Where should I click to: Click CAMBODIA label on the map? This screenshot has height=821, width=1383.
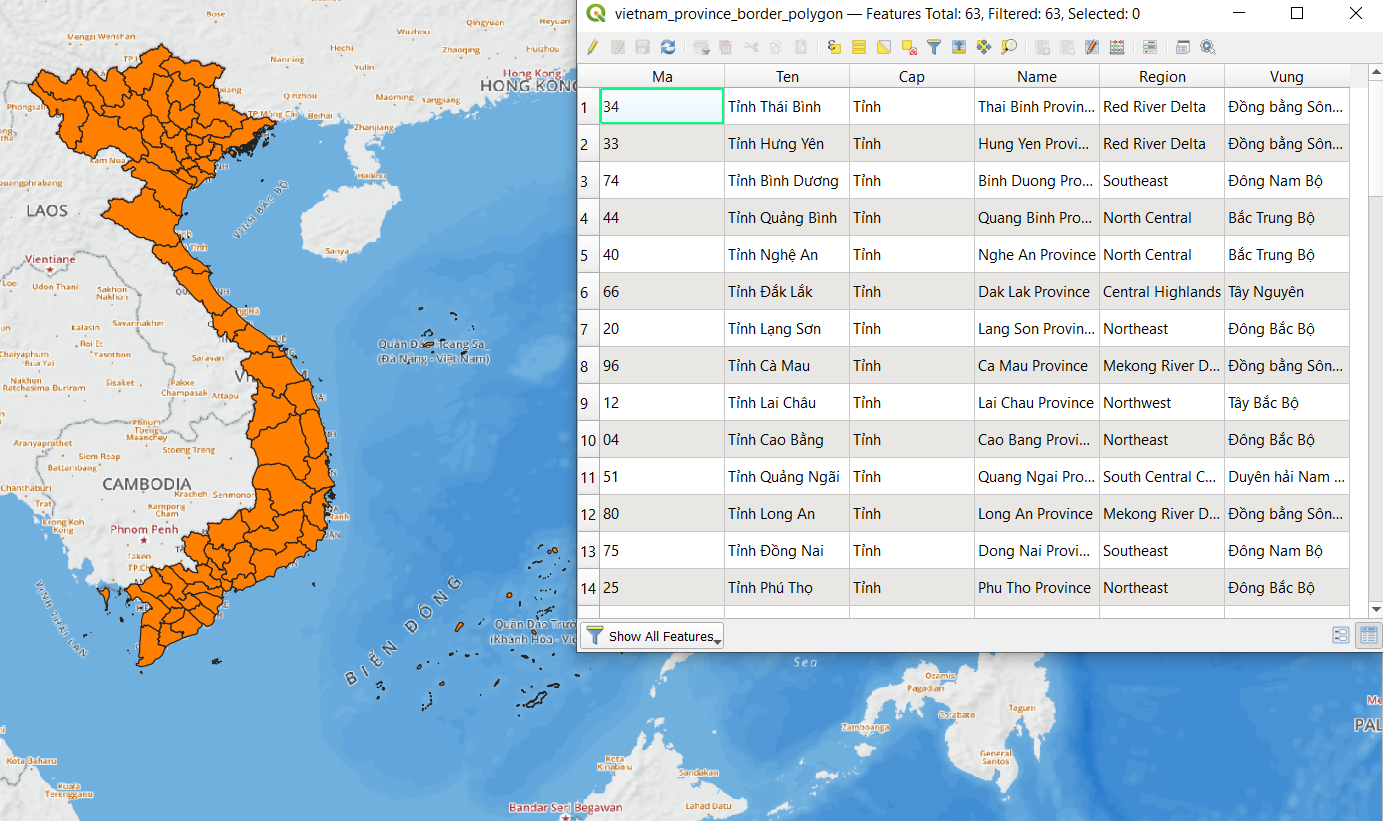(146, 484)
